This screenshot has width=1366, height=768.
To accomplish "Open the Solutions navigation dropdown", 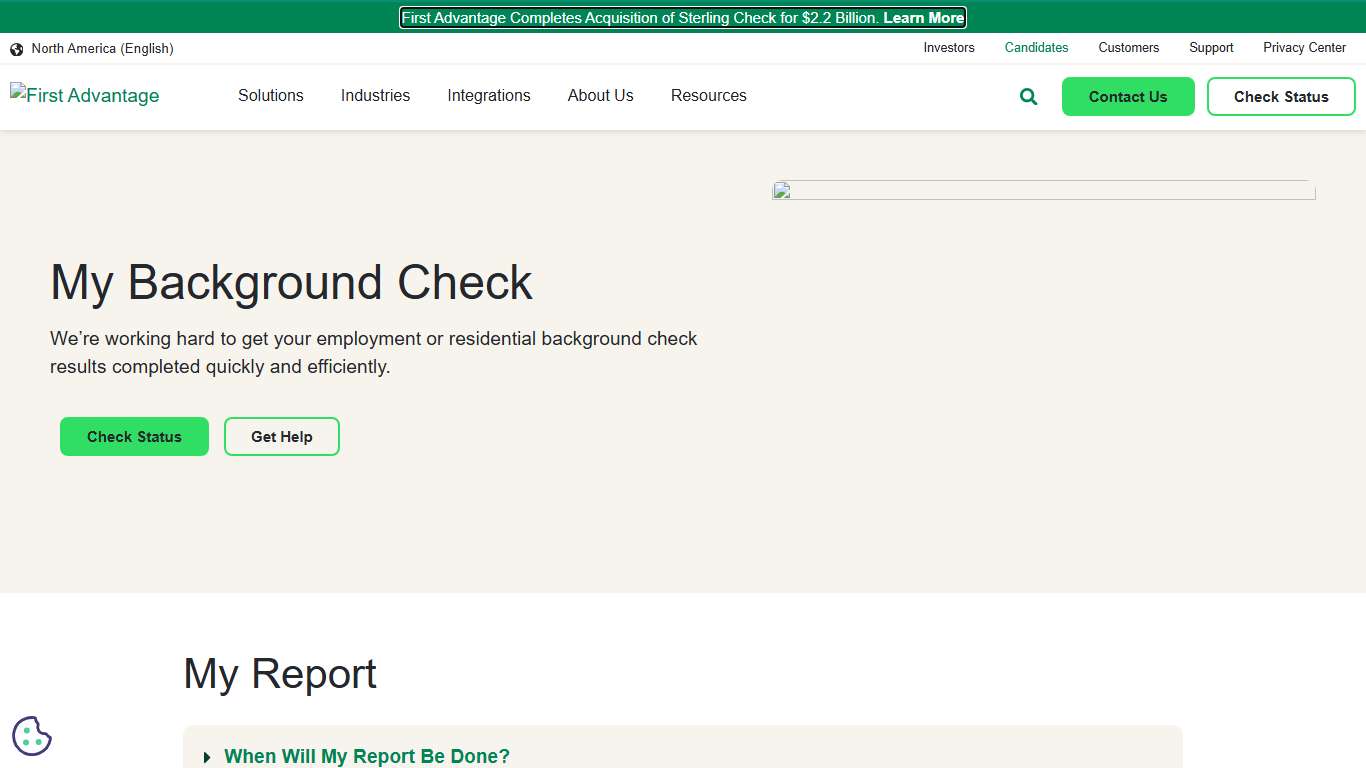I will point(270,96).
